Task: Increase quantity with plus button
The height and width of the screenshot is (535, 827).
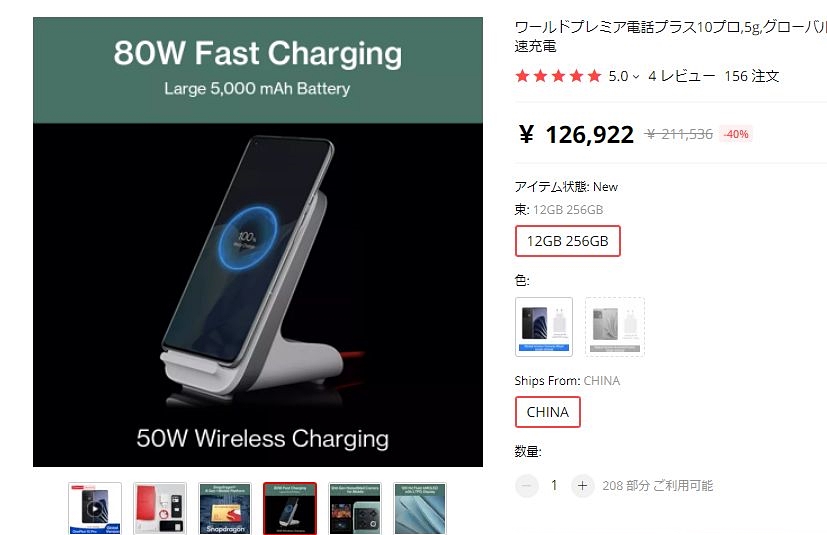Action: [x=582, y=485]
